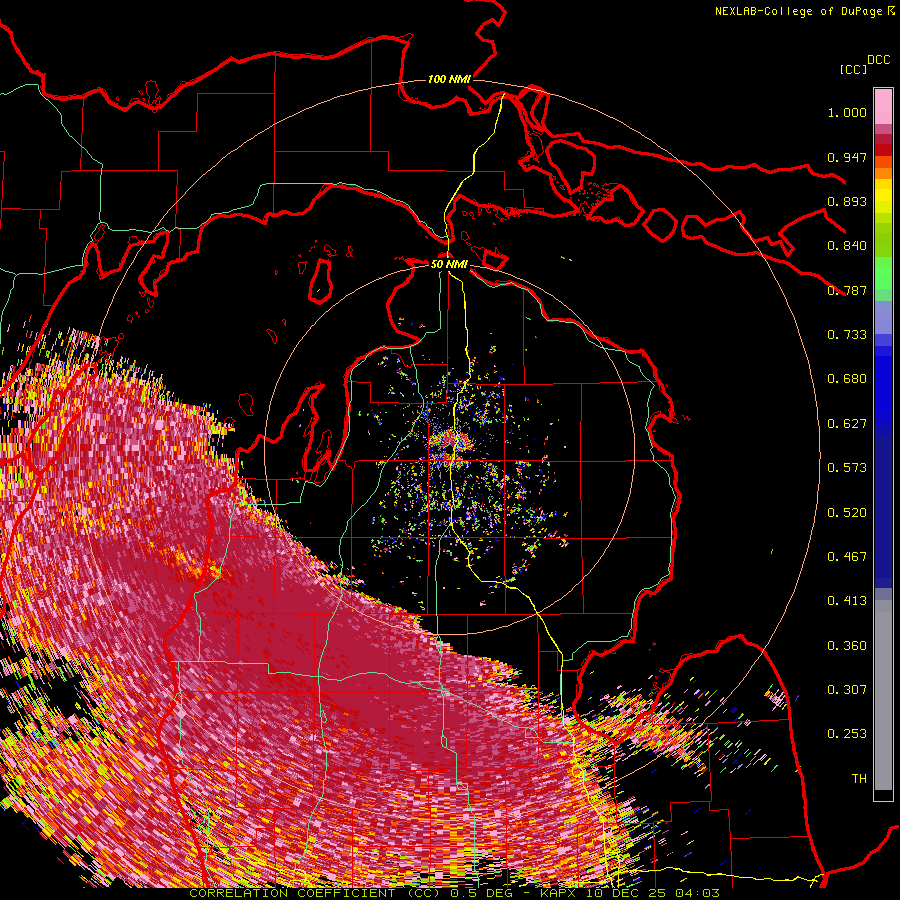This screenshot has height=900, width=900.
Task: Click the 0.787 scale value
Action: click(x=847, y=290)
